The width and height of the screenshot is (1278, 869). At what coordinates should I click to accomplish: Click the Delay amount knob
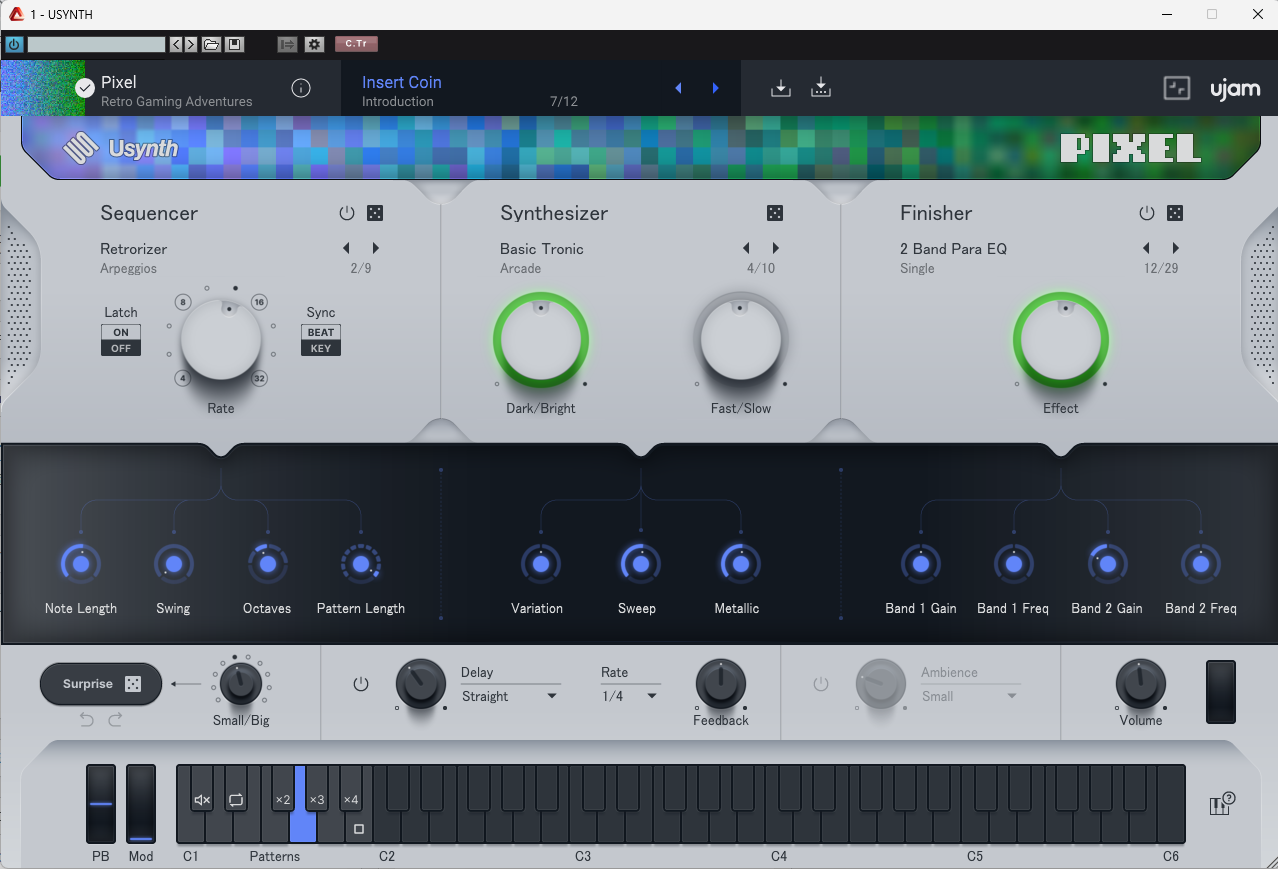421,684
